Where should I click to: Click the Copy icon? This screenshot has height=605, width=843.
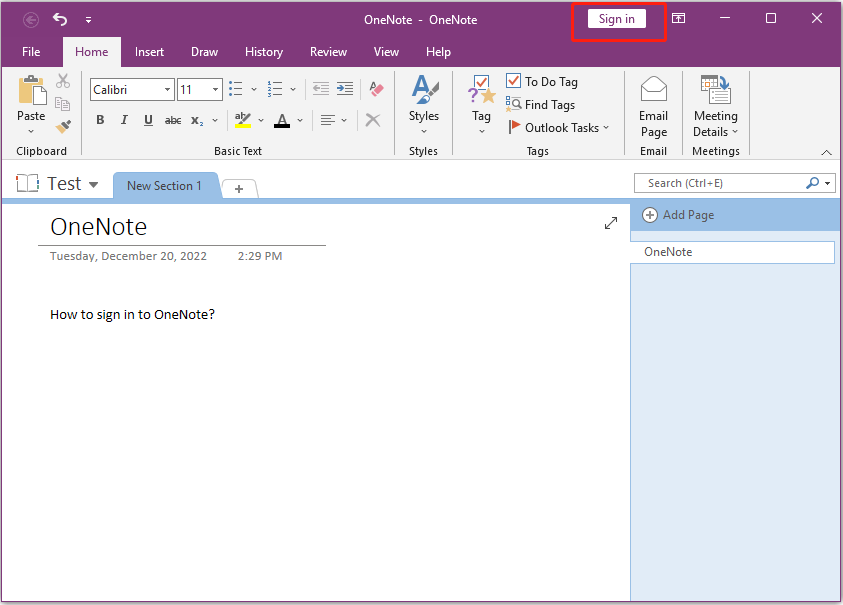[63, 104]
